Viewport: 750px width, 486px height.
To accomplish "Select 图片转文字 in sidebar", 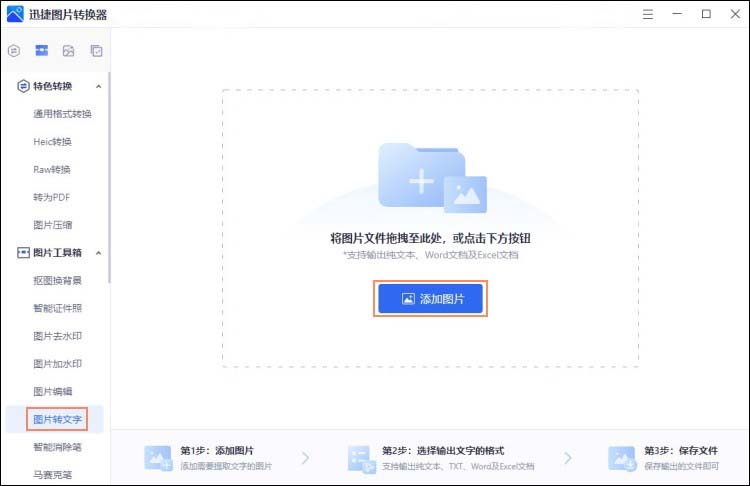I will pos(57,420).
